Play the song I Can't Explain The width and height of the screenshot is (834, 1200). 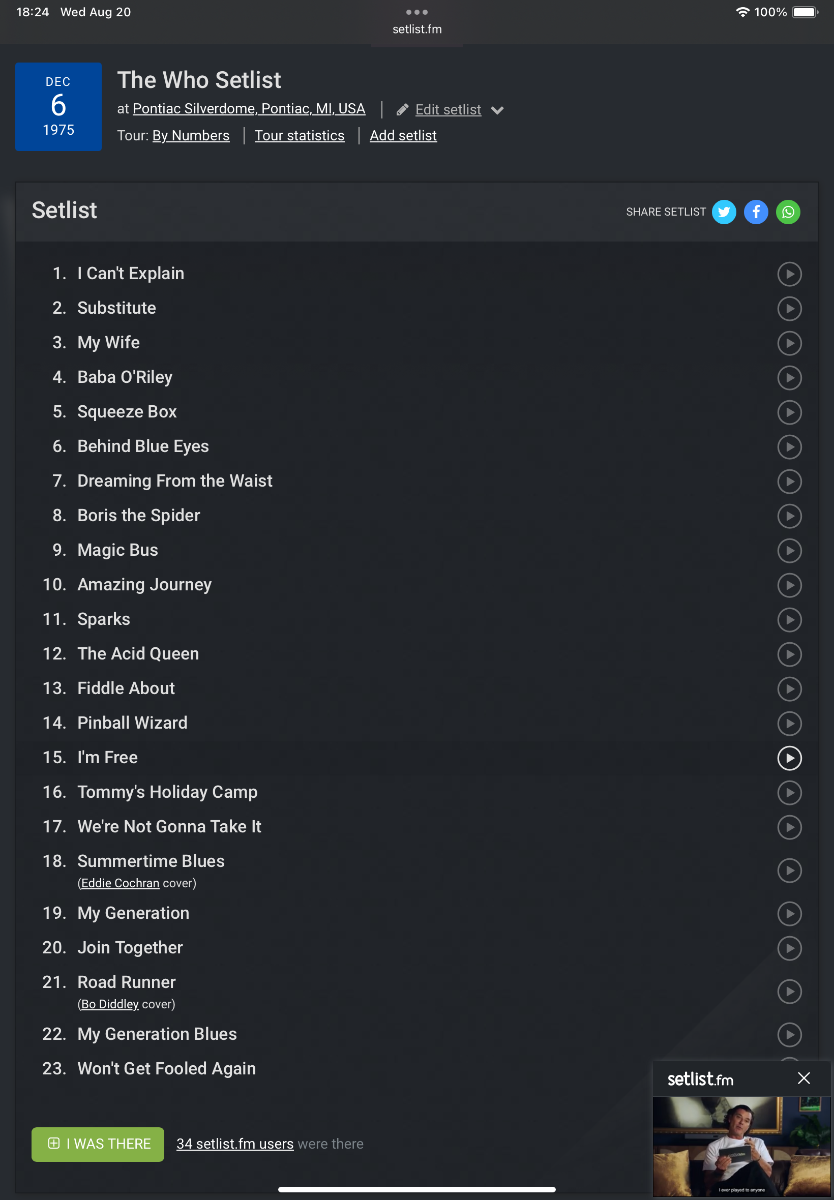pos(789,274)
